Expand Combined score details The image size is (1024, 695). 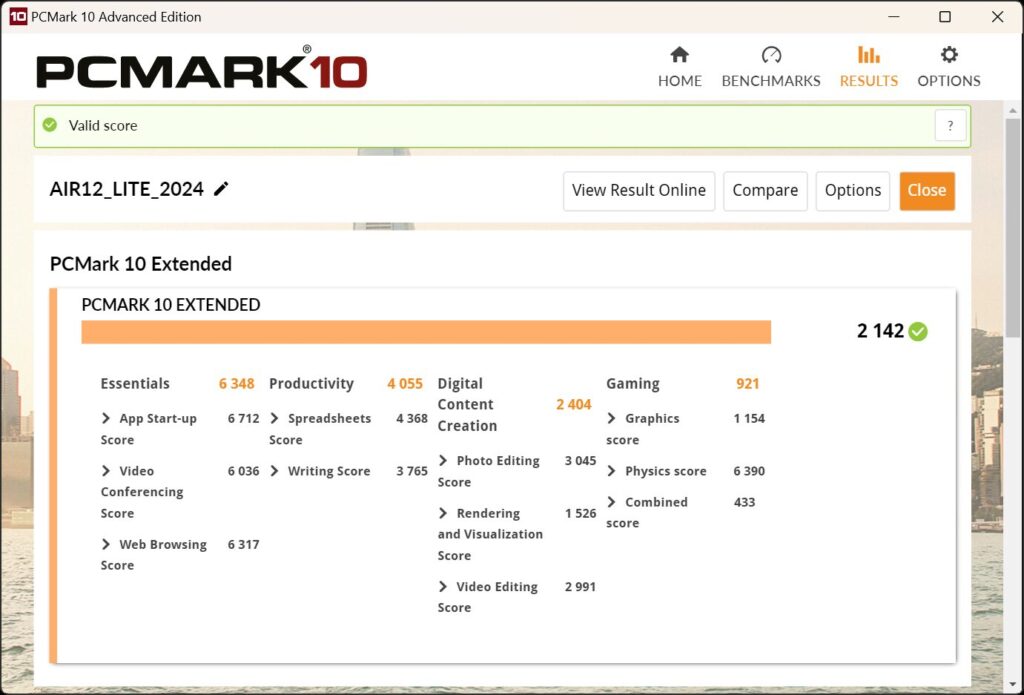point(611,502)
